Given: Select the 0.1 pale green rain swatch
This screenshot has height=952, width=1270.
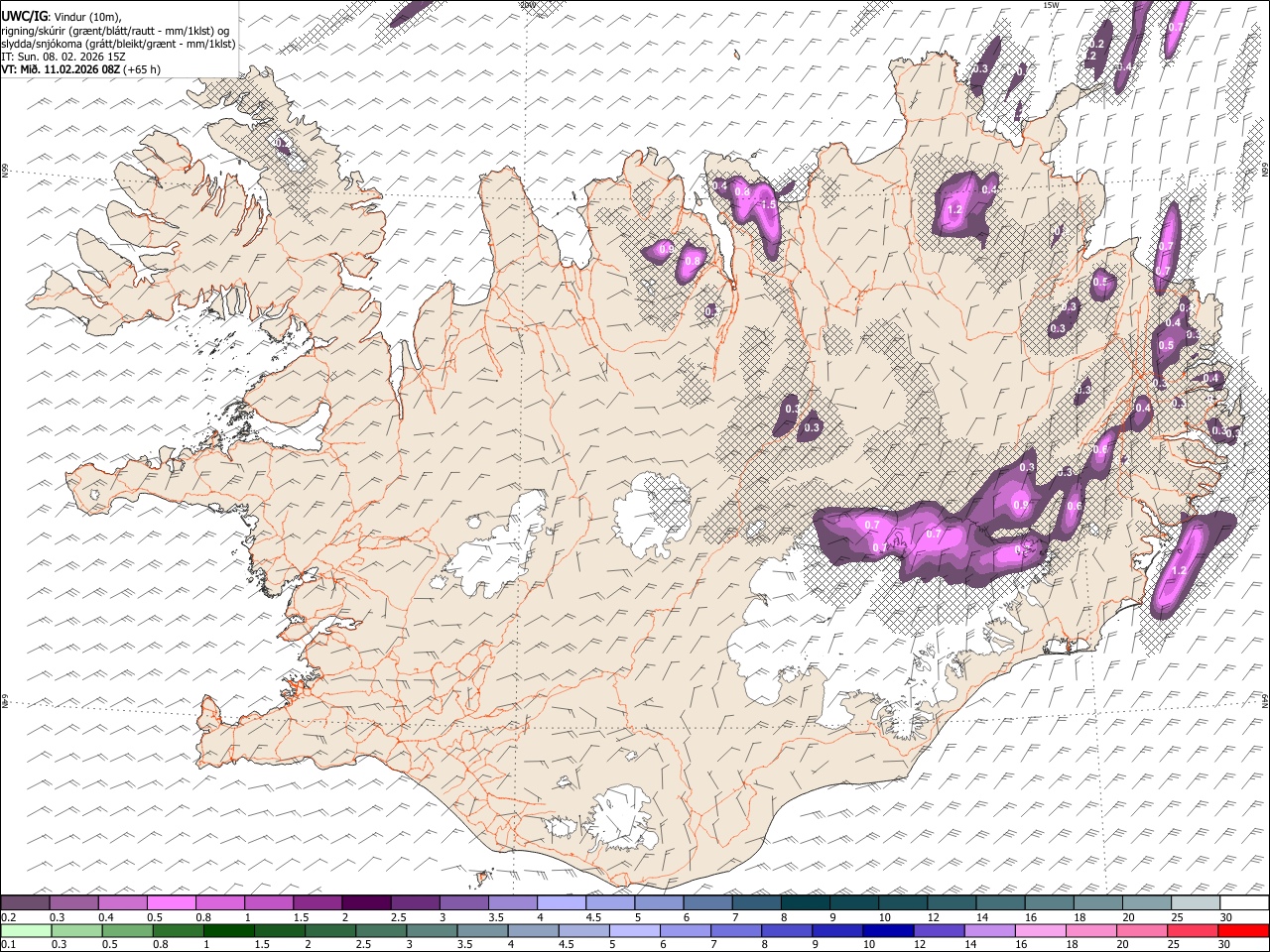Looking at the screenshot, I should tap(26, 930).
